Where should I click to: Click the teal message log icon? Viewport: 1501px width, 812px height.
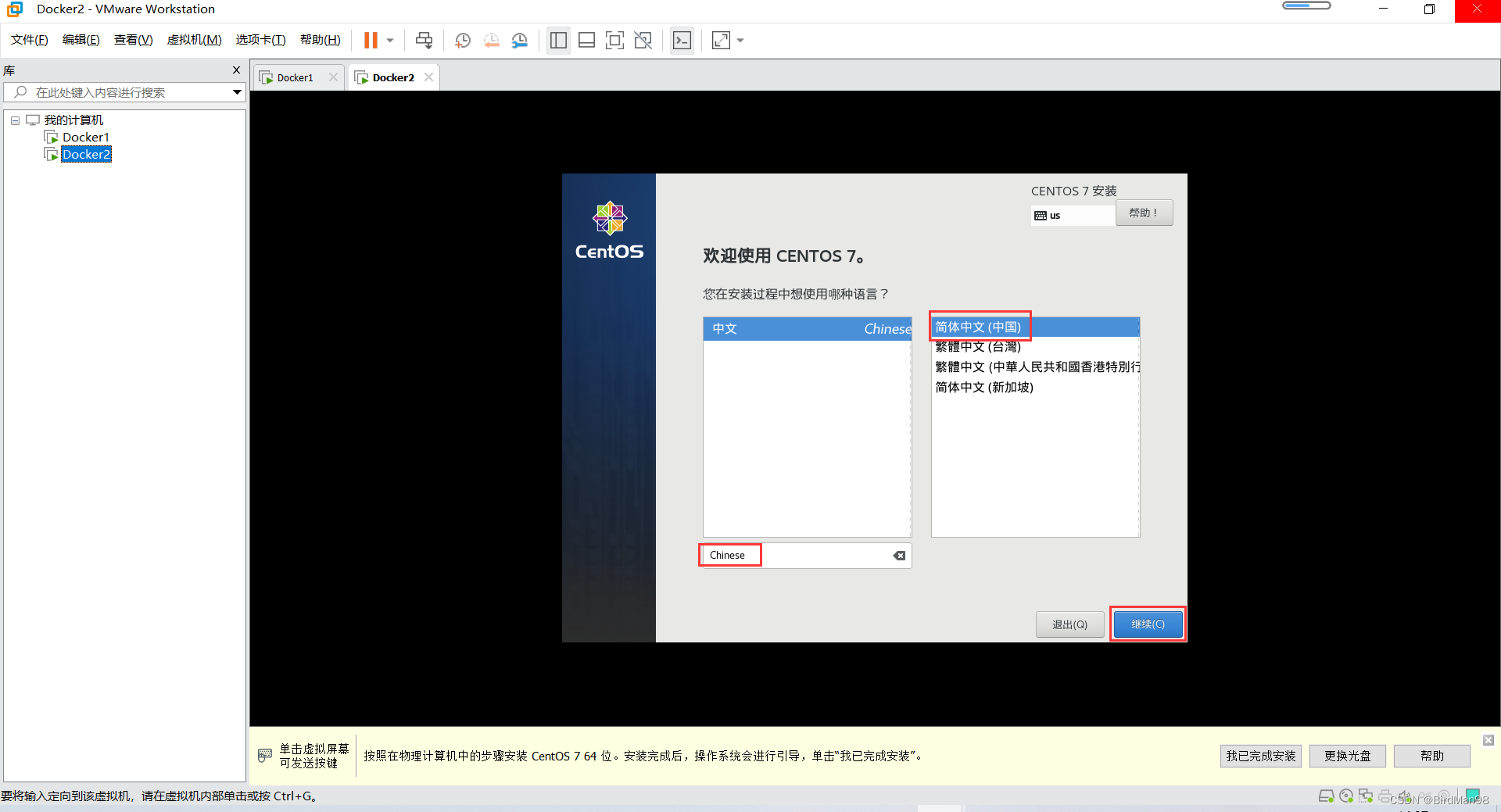tap(1473, 796)
